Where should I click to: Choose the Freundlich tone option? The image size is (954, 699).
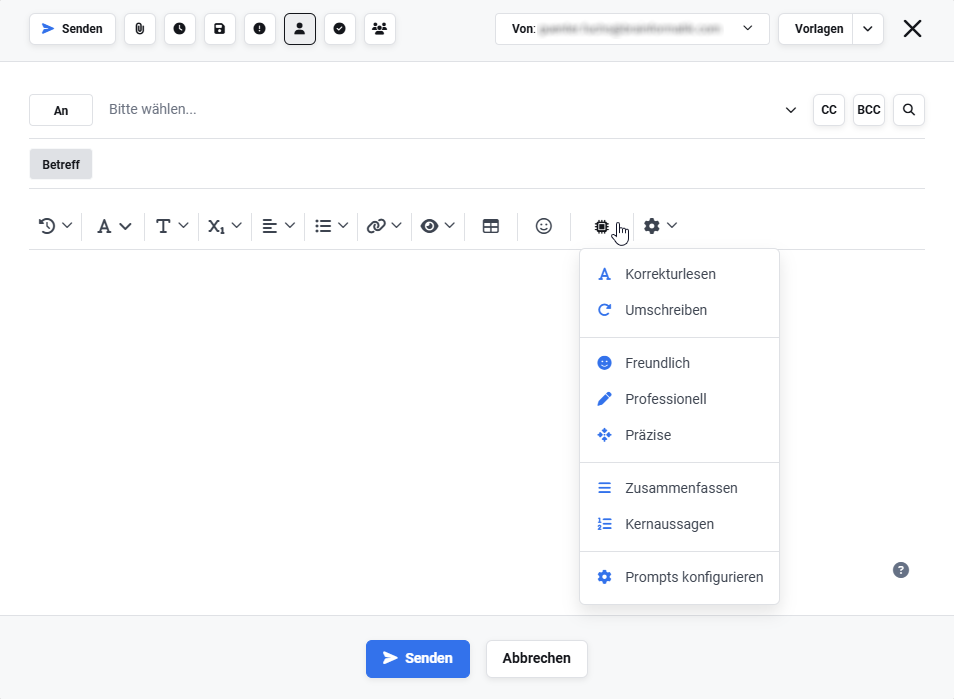point(680,363)
